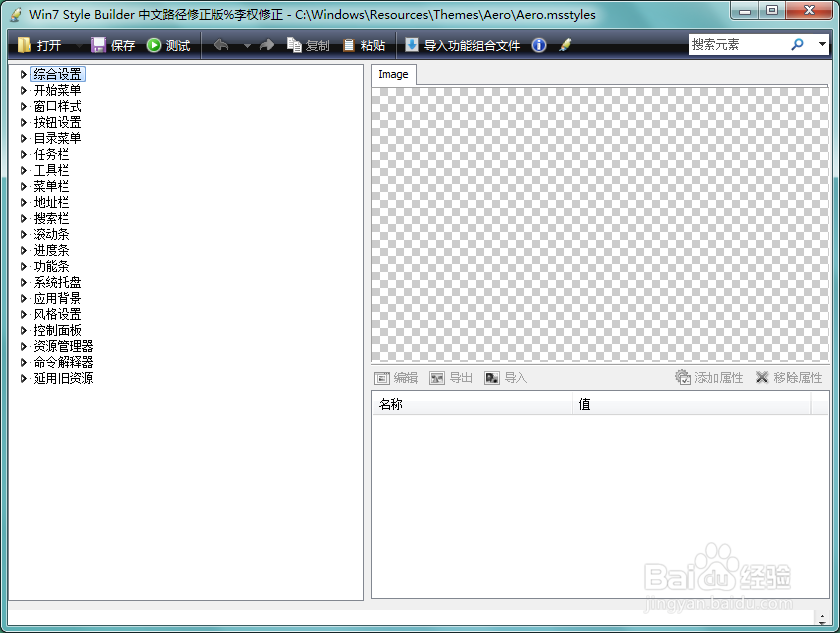Image resolution: width=840 pixels, height=633 pixels.
Task: Expand the 任务栏 tree node
Action: click(24, 154)
